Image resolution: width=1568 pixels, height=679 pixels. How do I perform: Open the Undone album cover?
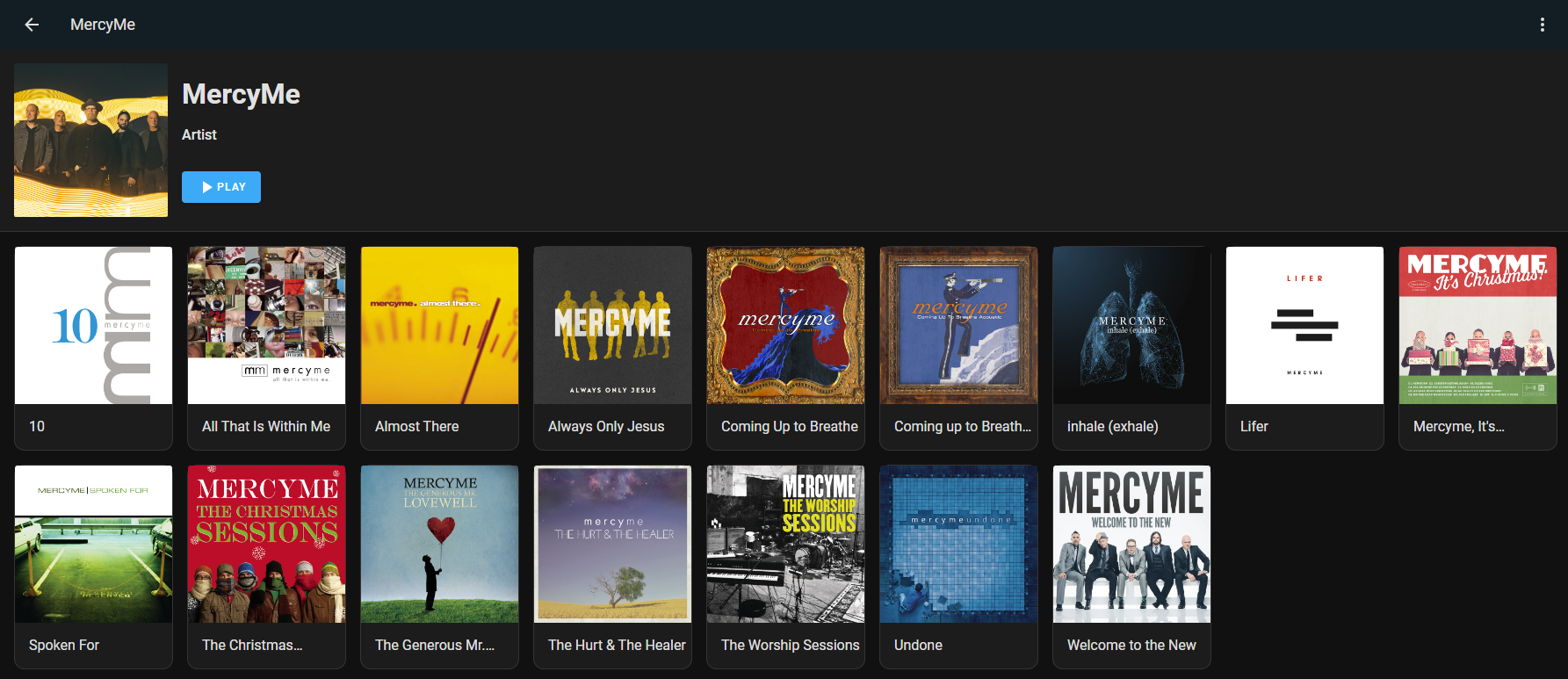959,544
